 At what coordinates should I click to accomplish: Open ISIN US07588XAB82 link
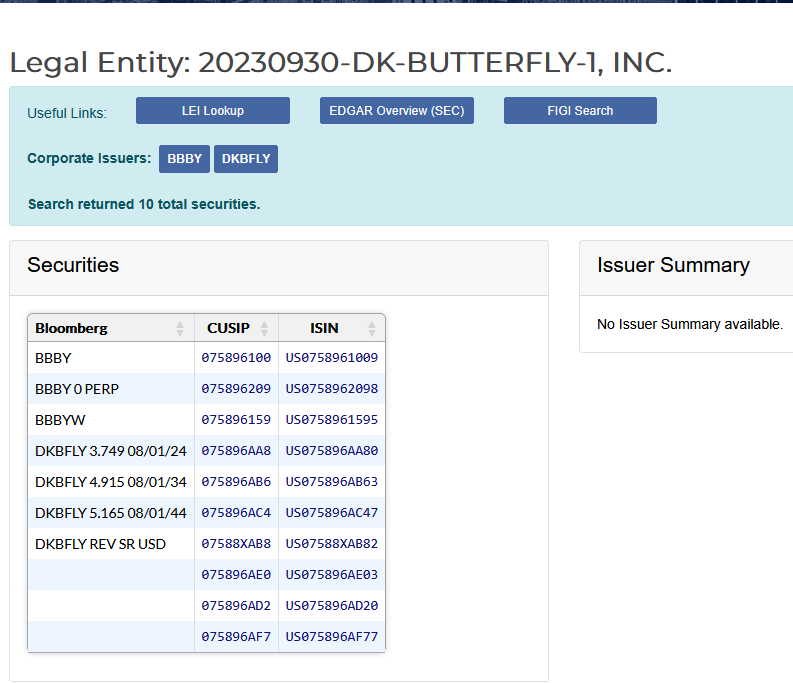click(x=332, y=544)
